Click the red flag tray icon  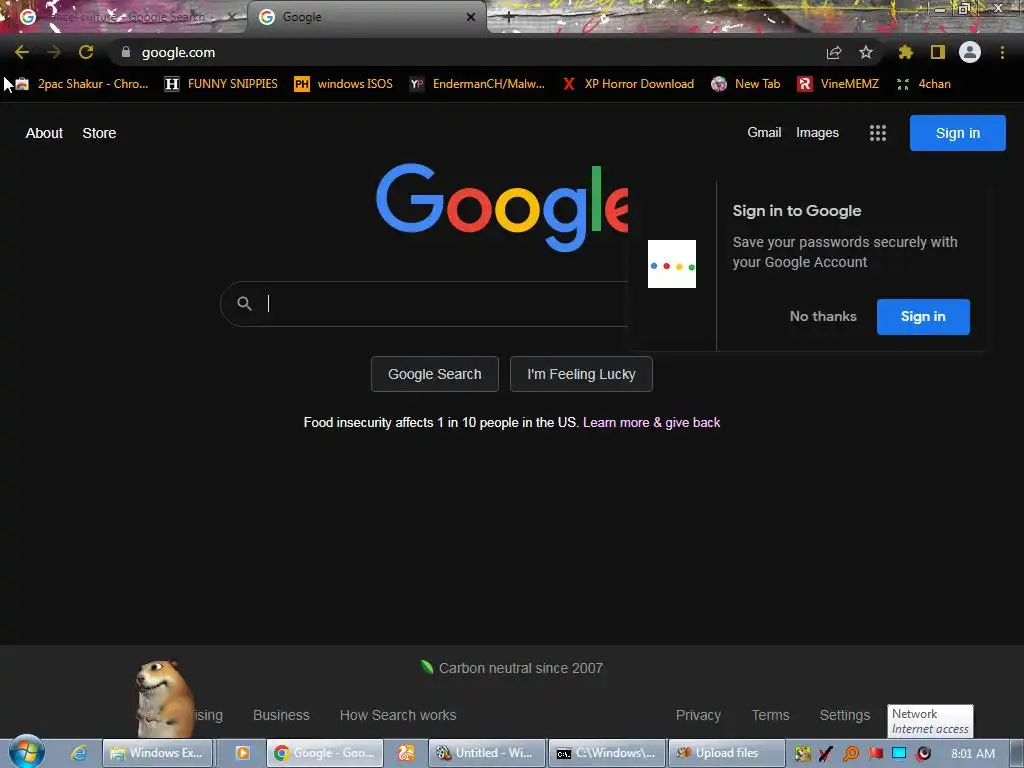click(x=875, y=754)
